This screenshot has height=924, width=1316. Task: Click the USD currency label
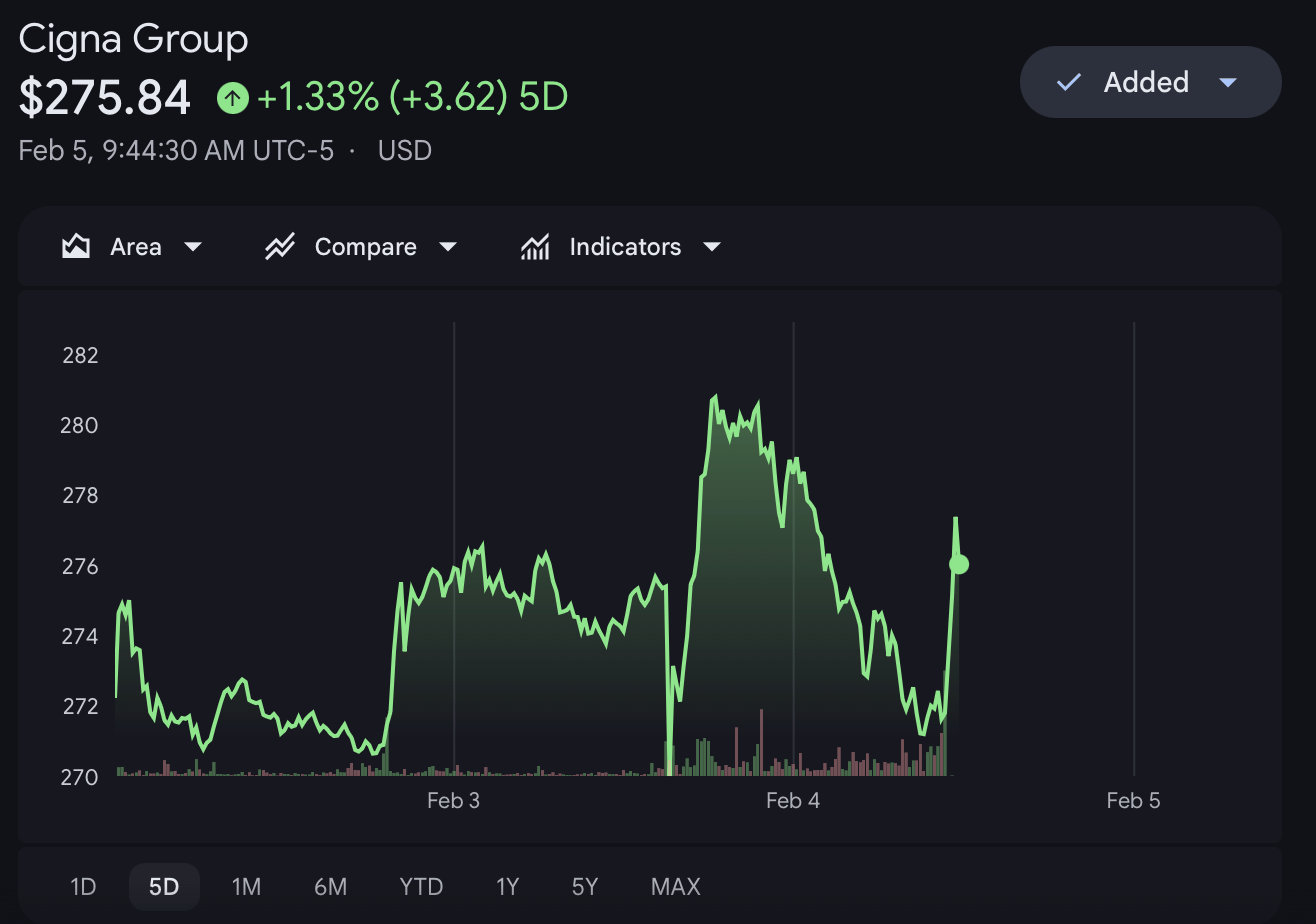click(405, 151)
